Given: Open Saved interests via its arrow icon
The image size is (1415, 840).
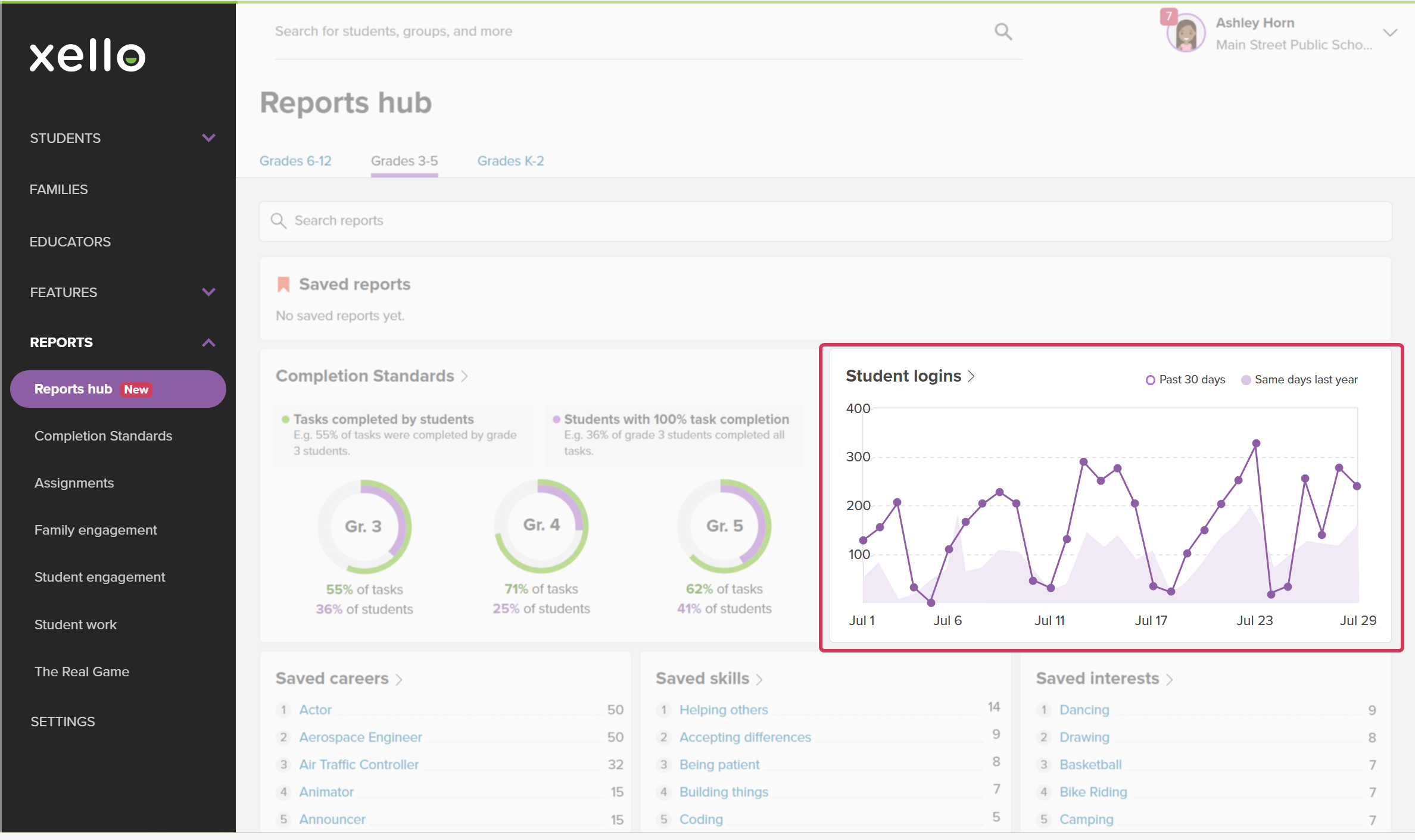Looking at the screenshot, I should pos(1170,679).
